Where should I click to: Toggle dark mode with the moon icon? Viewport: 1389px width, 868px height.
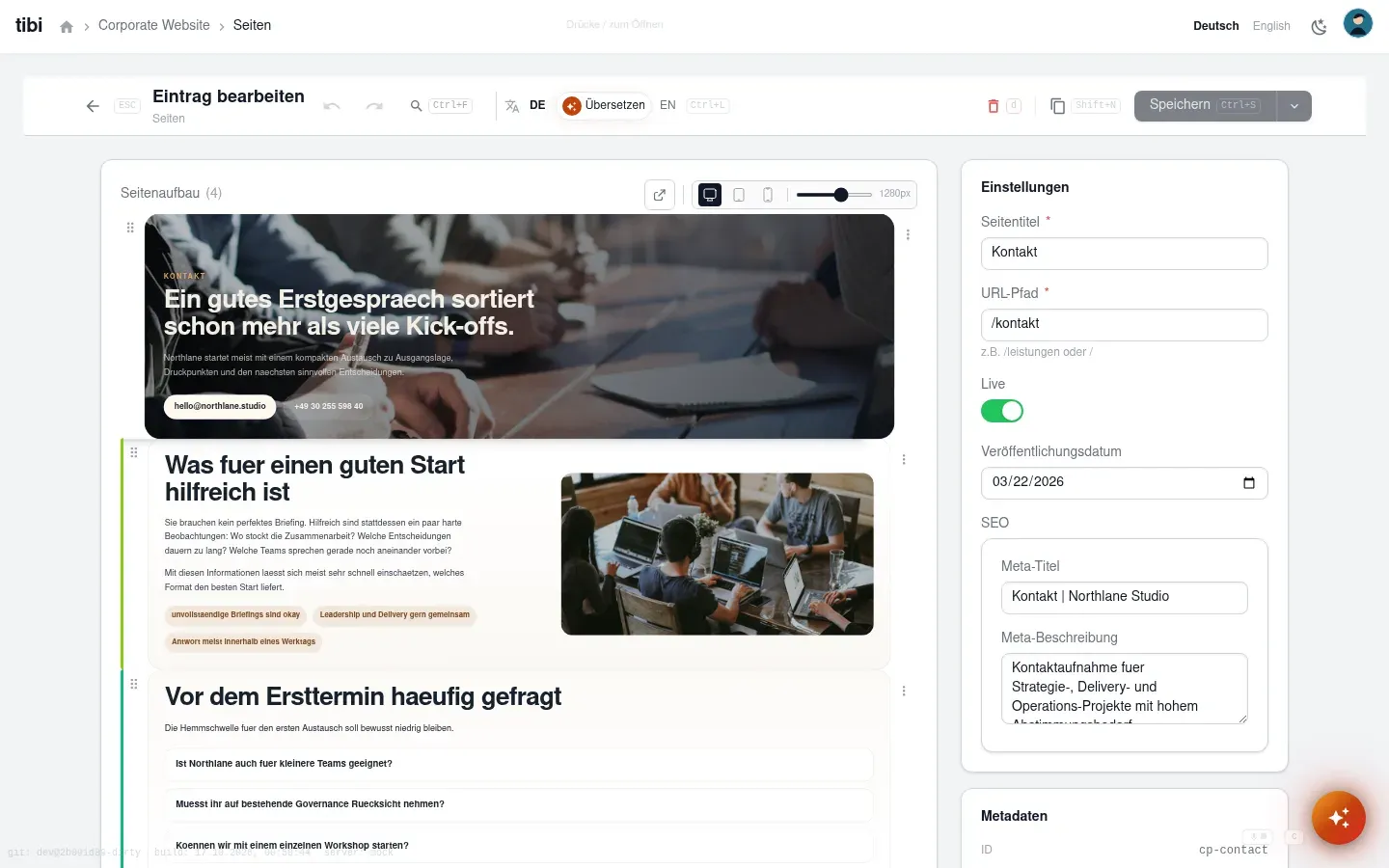(1319, 27)
